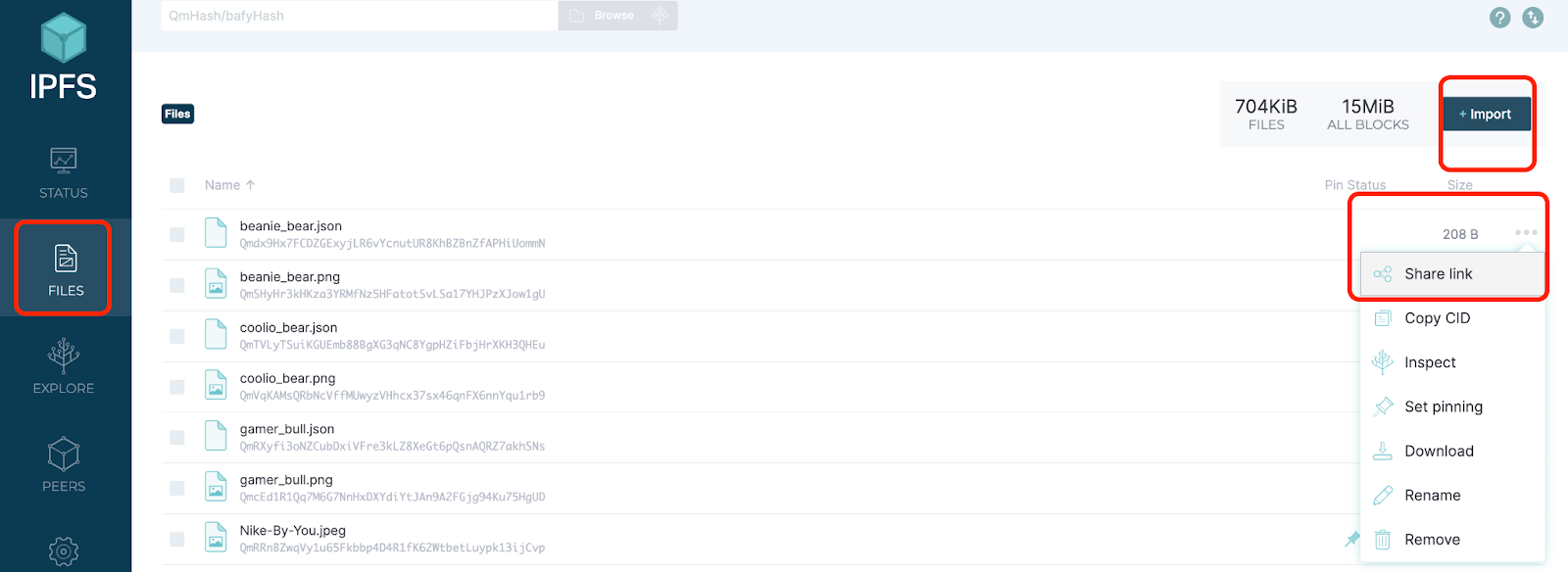Viewport: 1568px width, 572px height.
Task: Click the beanie_bear.json document icon
Action: point(216,233)
